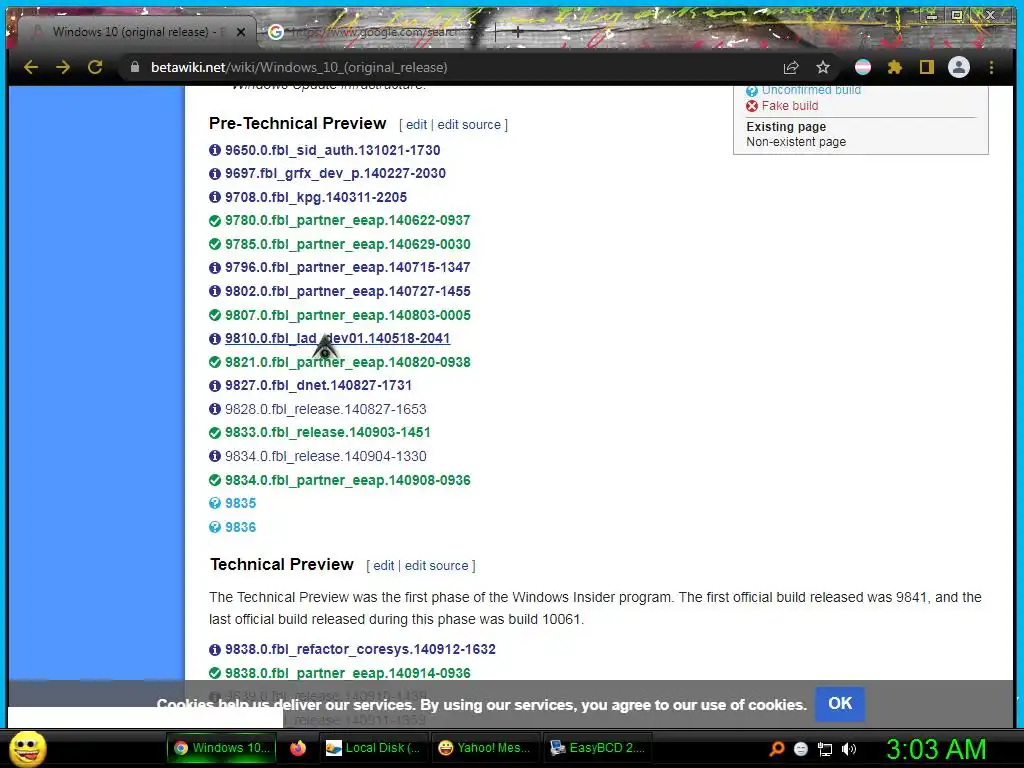The width and height of the screenshot is (1024, 768).
Task: Click edit source beside Pre-Technical Preview
Action: (469, 124)
